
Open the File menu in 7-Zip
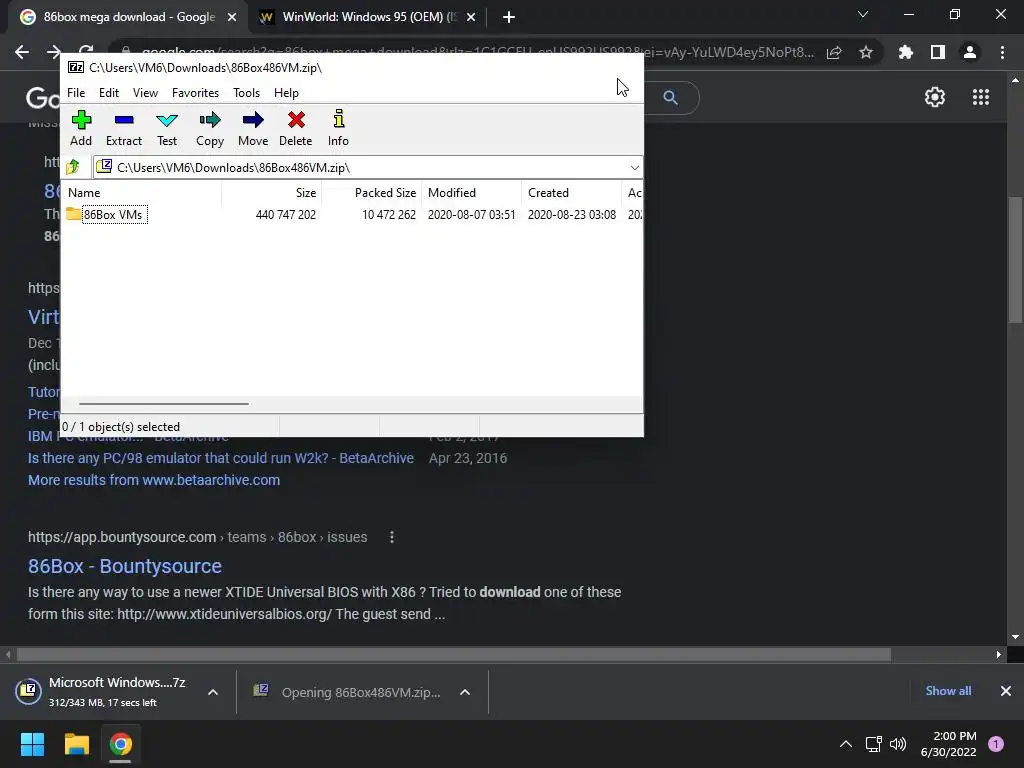(76, 93)
